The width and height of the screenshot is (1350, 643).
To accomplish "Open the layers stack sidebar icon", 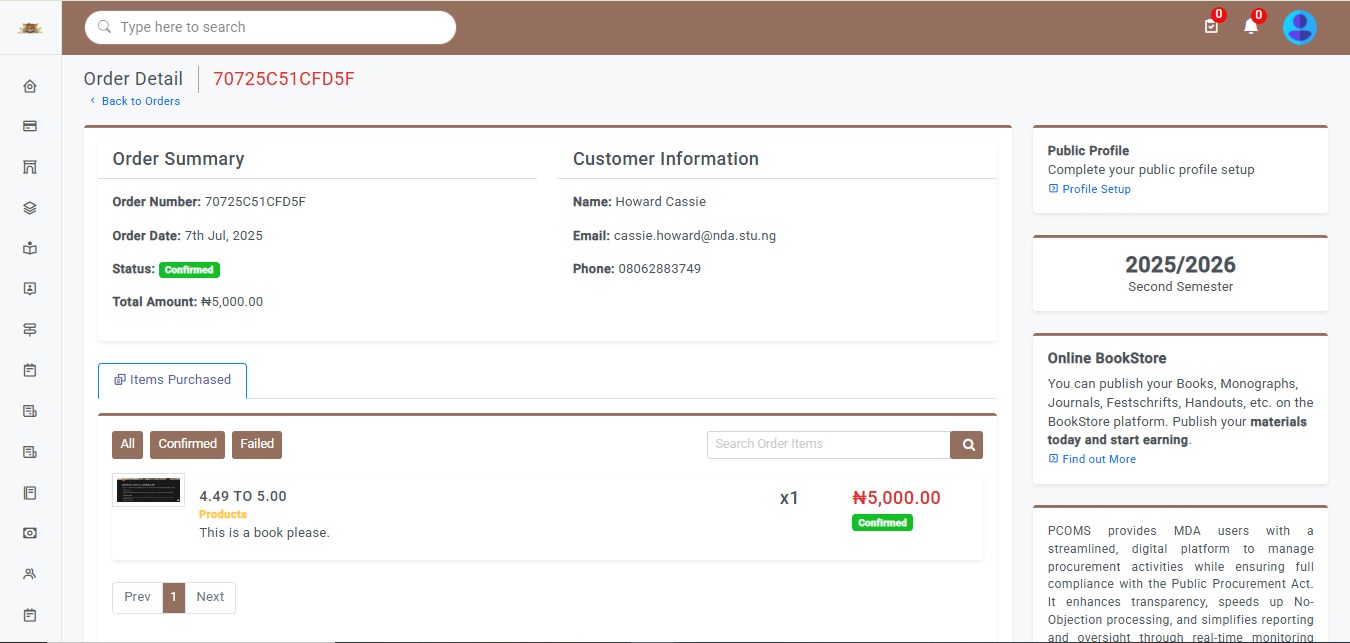I will 30,208.
